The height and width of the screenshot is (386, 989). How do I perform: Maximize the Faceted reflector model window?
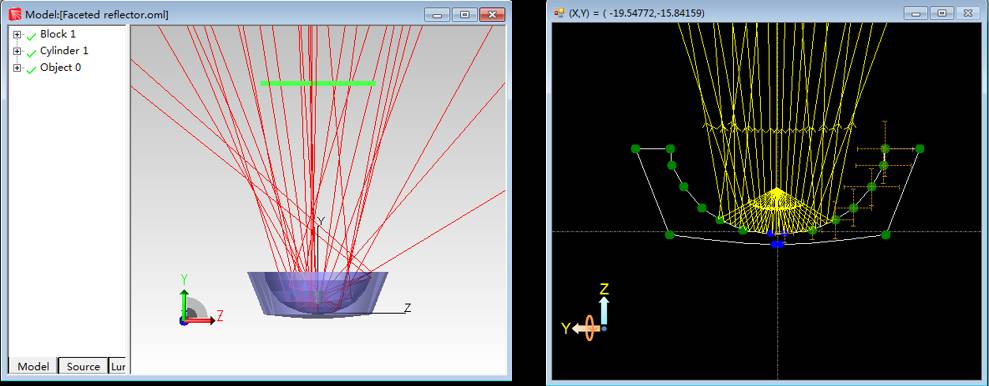click(x=465, y=14)
